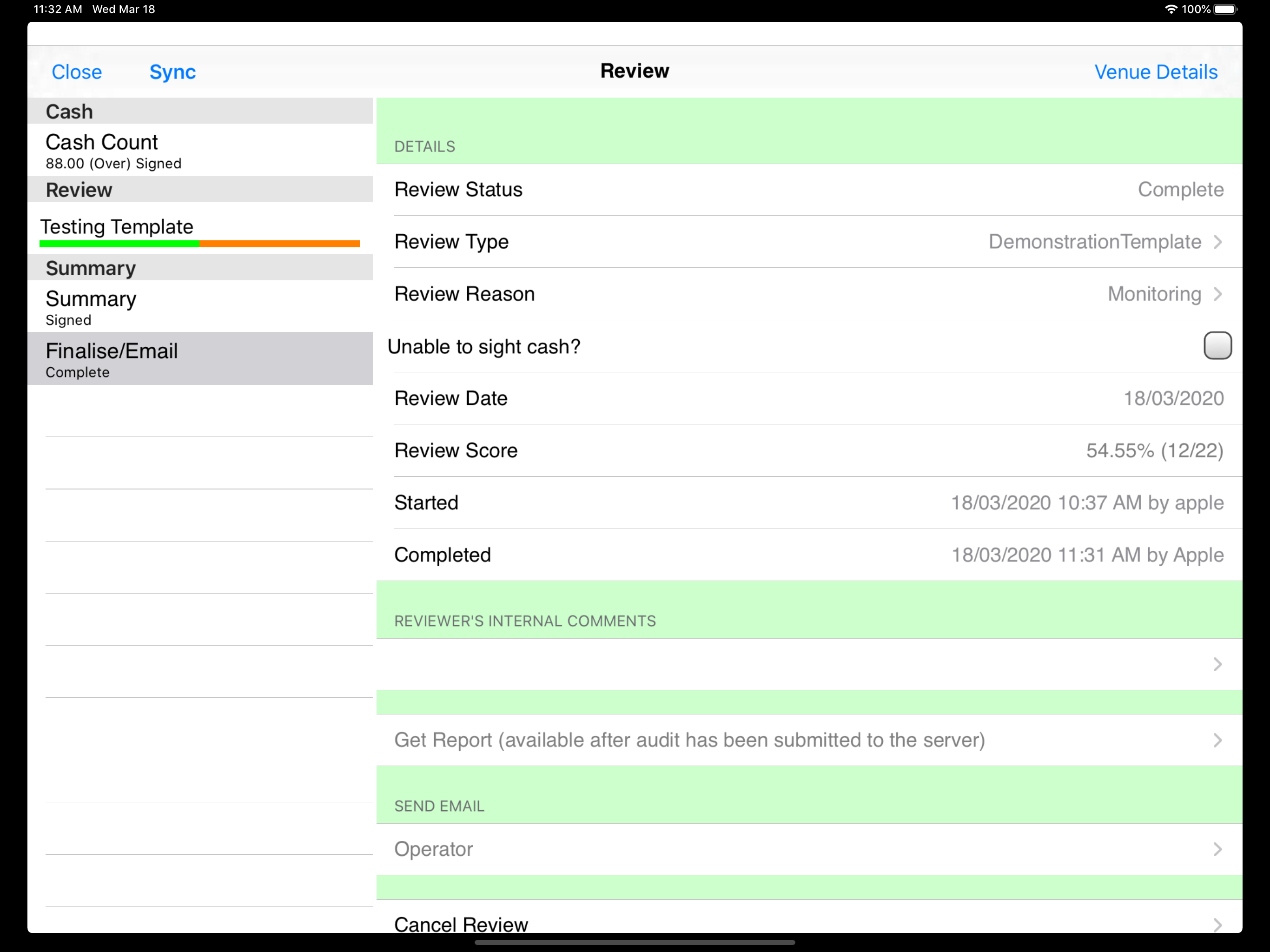1270x952 pixels.
Task: Tap Get Report text
Action: [689, 740]
